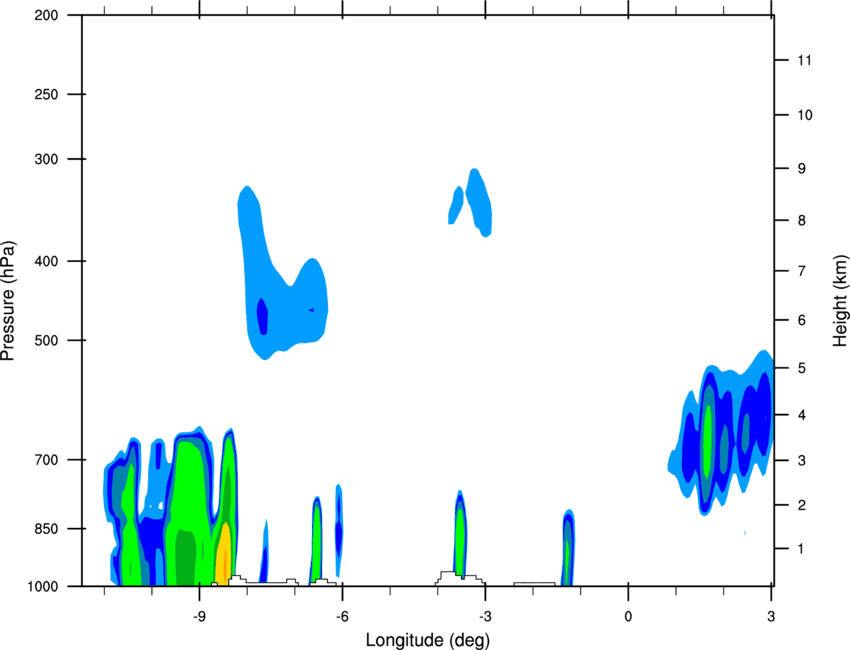Select the 700 pressure tick label
Image resolution: width=850 pixels, height=650 pixels.
[x=46, y=460]
